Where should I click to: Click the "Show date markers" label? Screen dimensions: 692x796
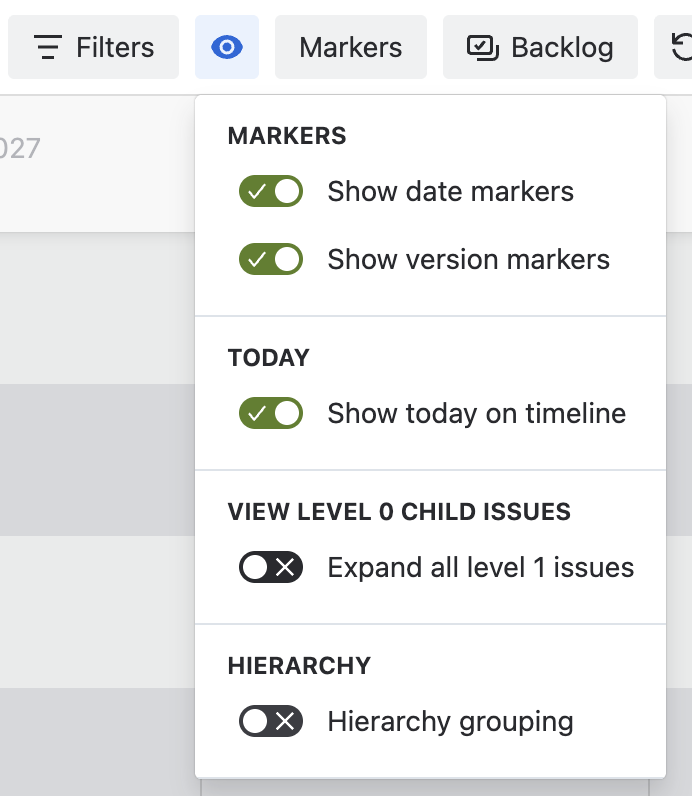[450, 191]
